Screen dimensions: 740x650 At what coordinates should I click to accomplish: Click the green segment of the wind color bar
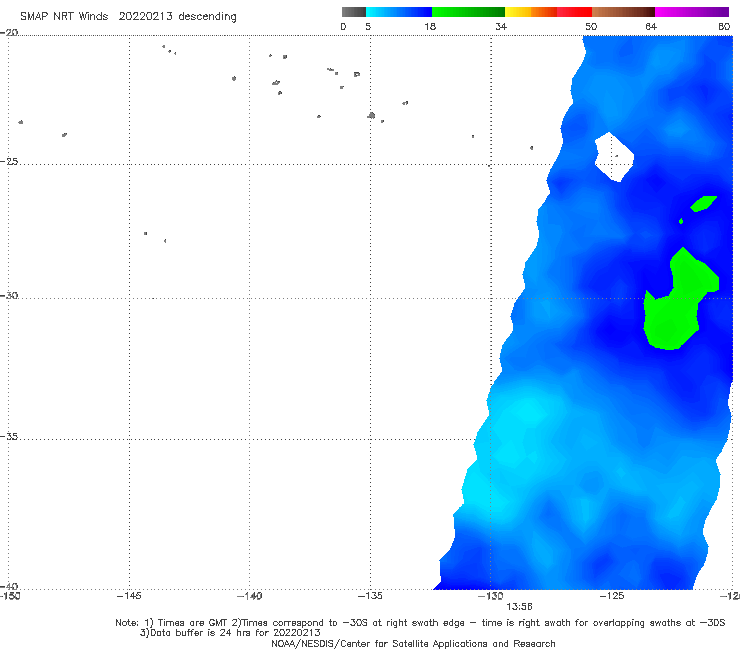pyautogui.click(x=468, y=12)
